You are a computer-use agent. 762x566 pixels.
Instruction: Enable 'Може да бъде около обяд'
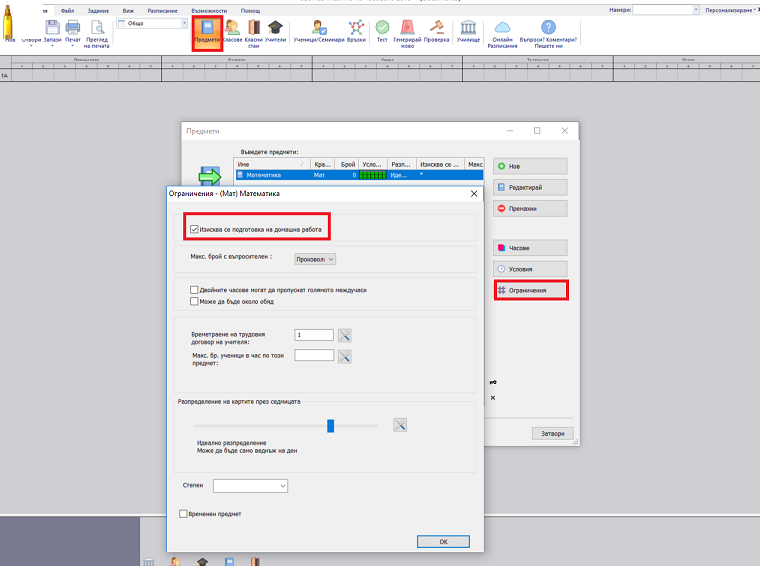[x=194, y=301]
